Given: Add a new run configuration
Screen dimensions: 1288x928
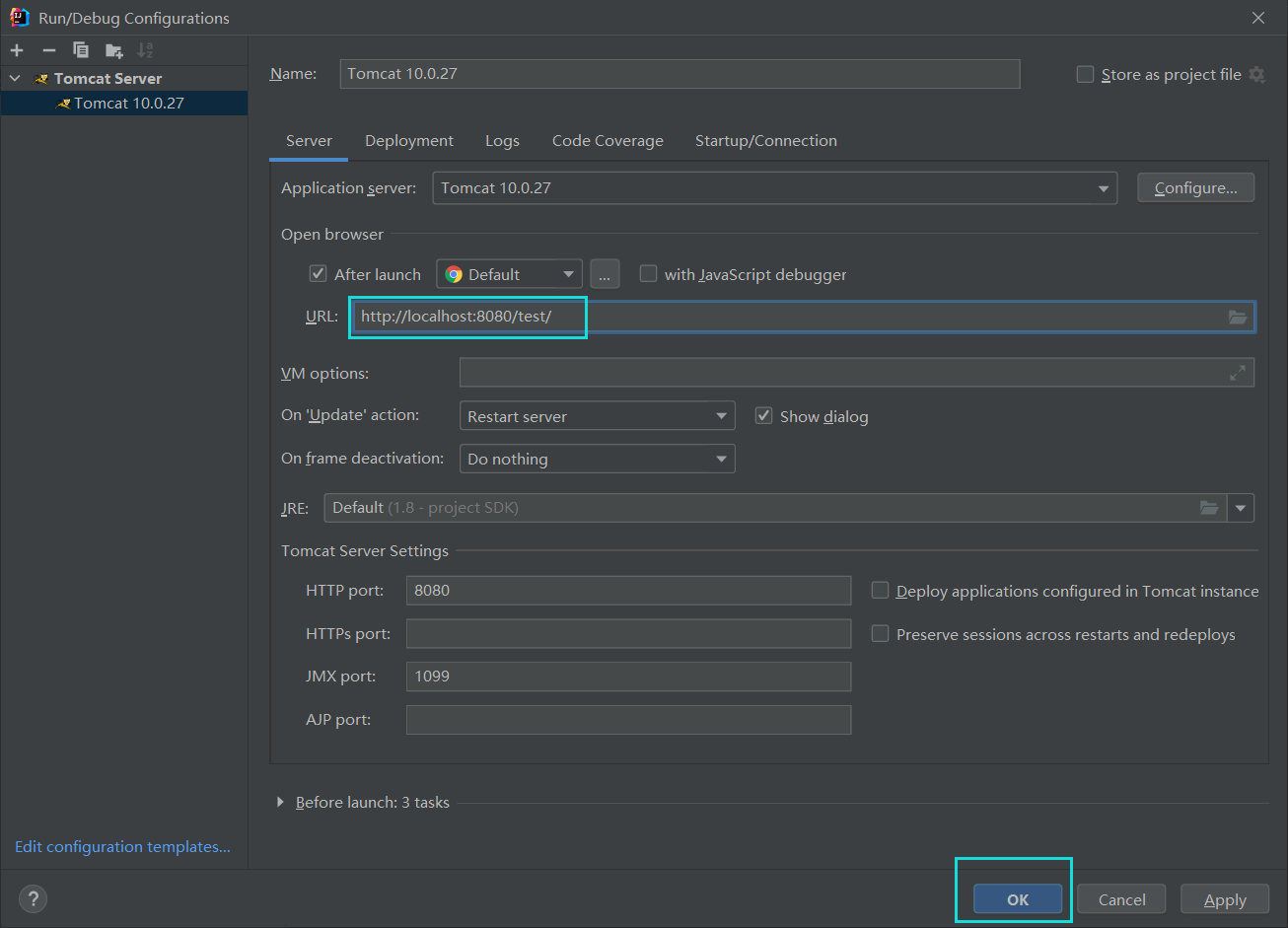Looking at the screenshot, I should click(x=17, y=50).
